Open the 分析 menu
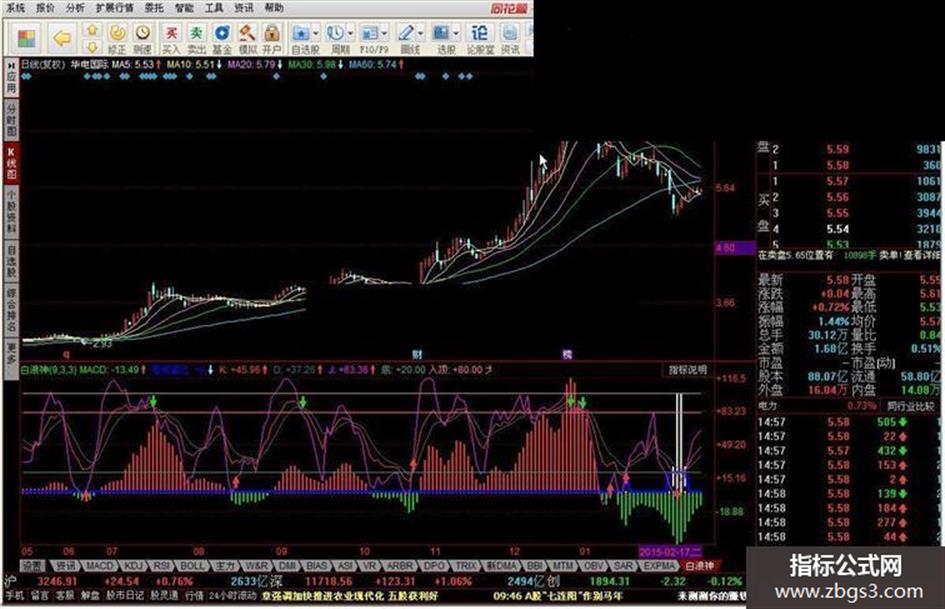Screen dimensions: 945x609 pos(75,8)
